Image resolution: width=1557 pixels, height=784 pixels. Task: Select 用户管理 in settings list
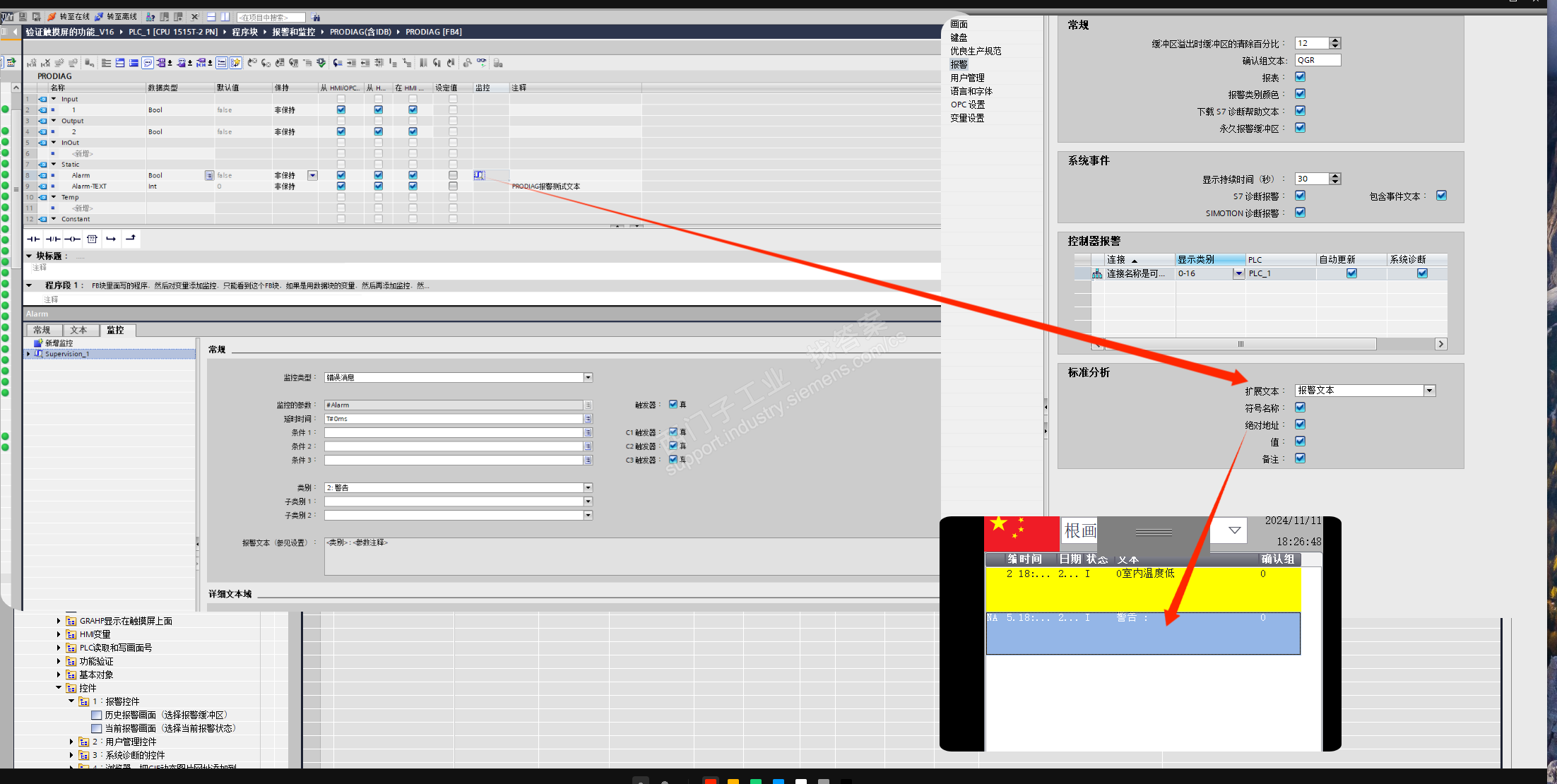967,78
